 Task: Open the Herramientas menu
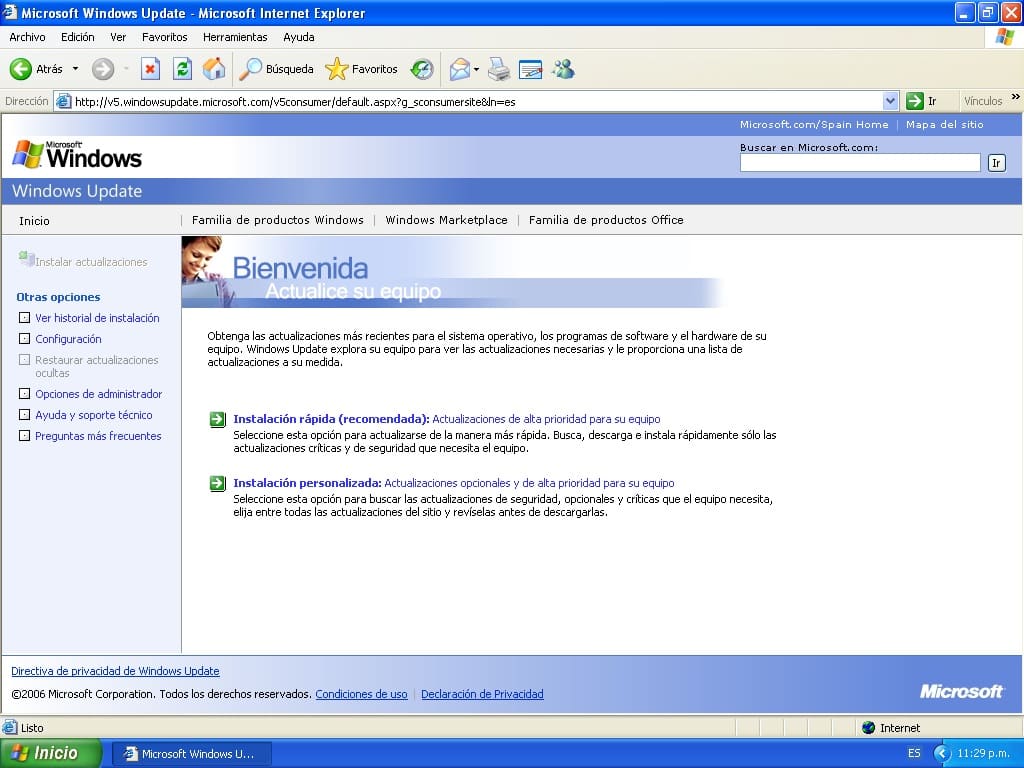coord(235,37)
